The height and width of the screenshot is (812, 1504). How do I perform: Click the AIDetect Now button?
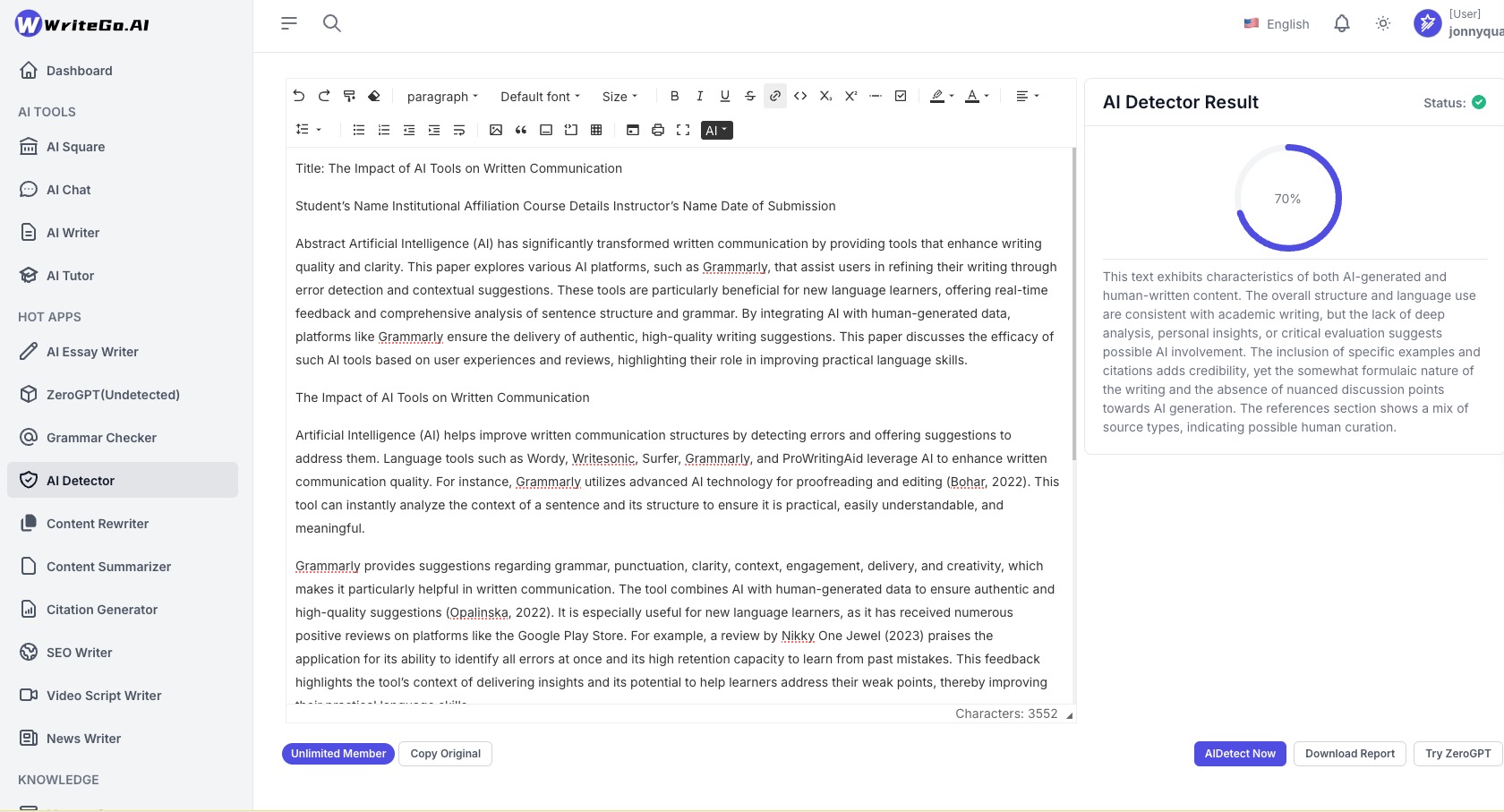click(x=1240, y=754)
